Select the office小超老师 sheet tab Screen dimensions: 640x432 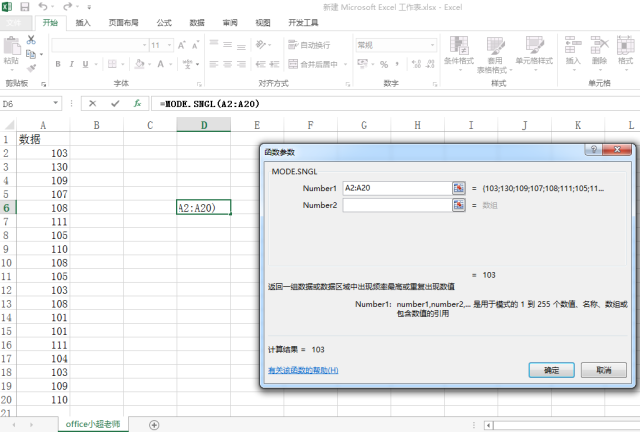93,424
